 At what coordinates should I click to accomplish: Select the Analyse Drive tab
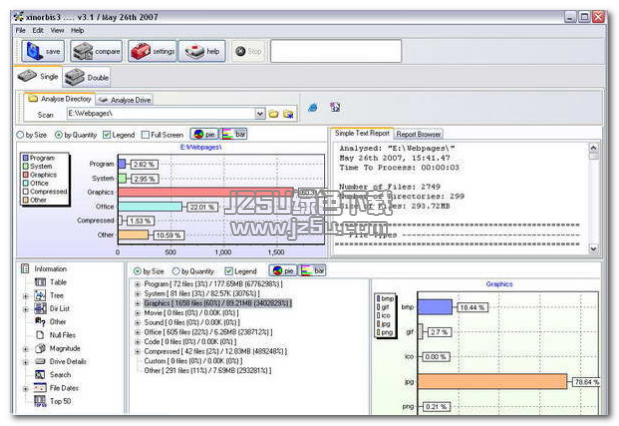(125, 100)
